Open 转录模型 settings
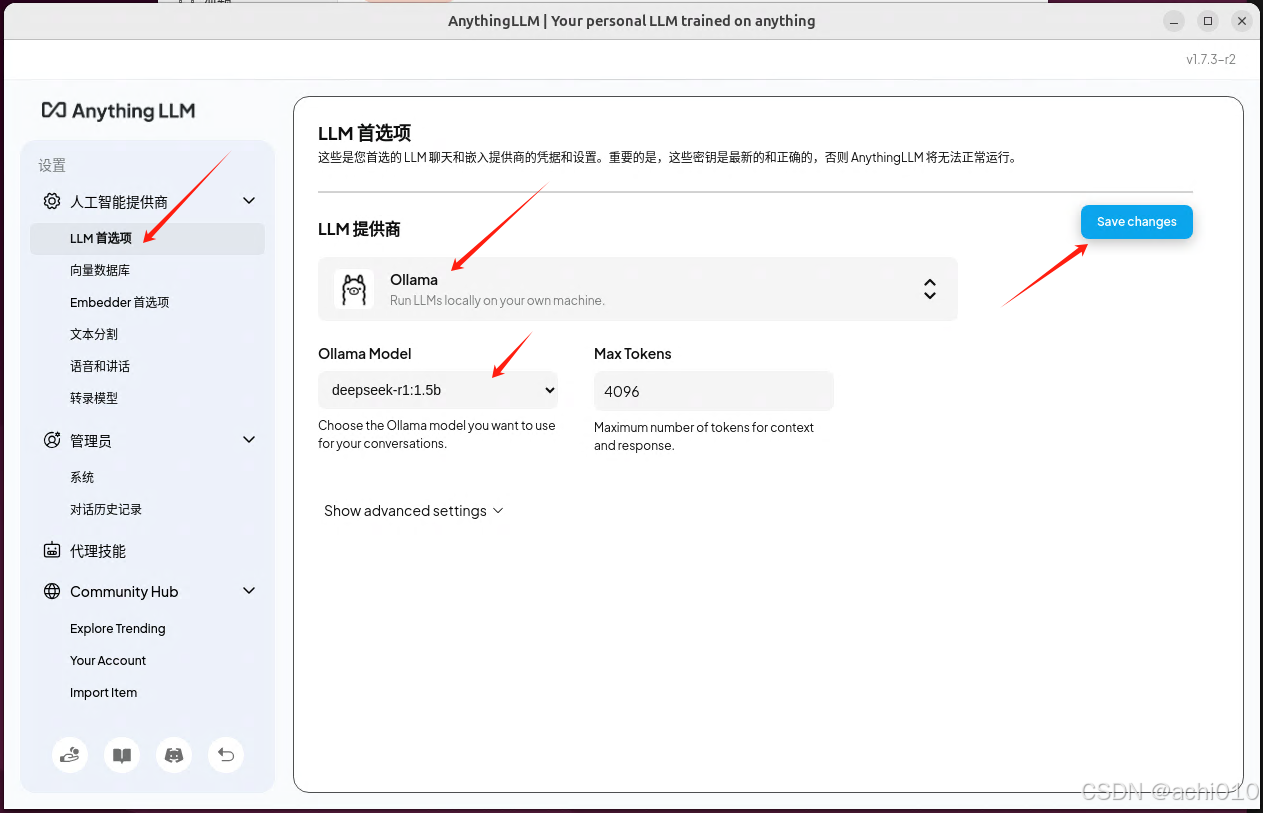 94,398
